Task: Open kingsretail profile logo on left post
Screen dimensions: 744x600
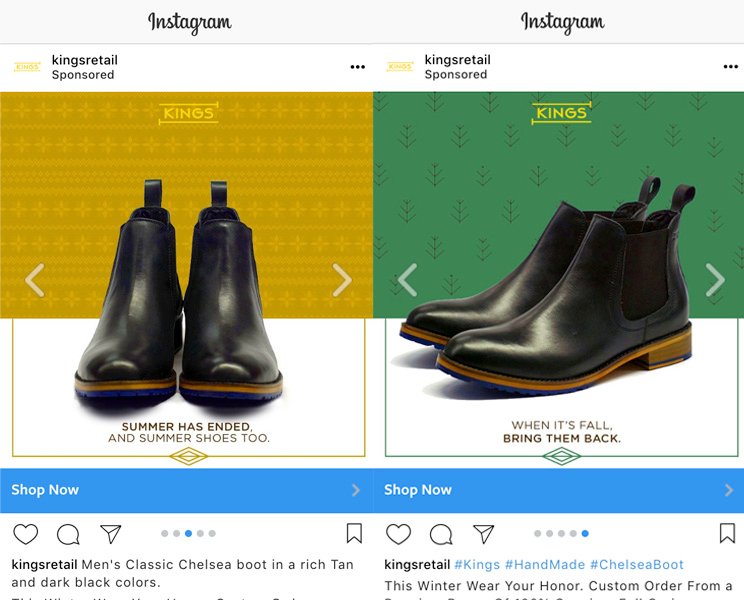Action: (x=27, y=67)
